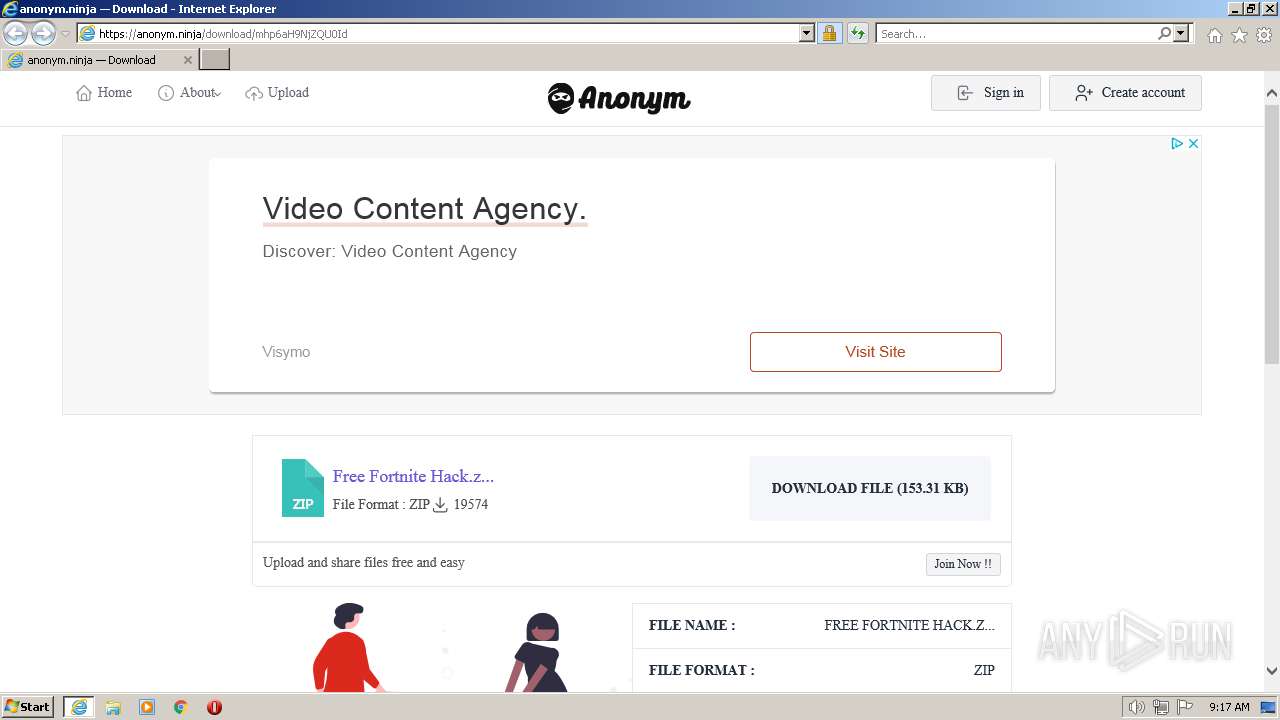
Task: Click the download count arrow icon
Action: (440, 505)
